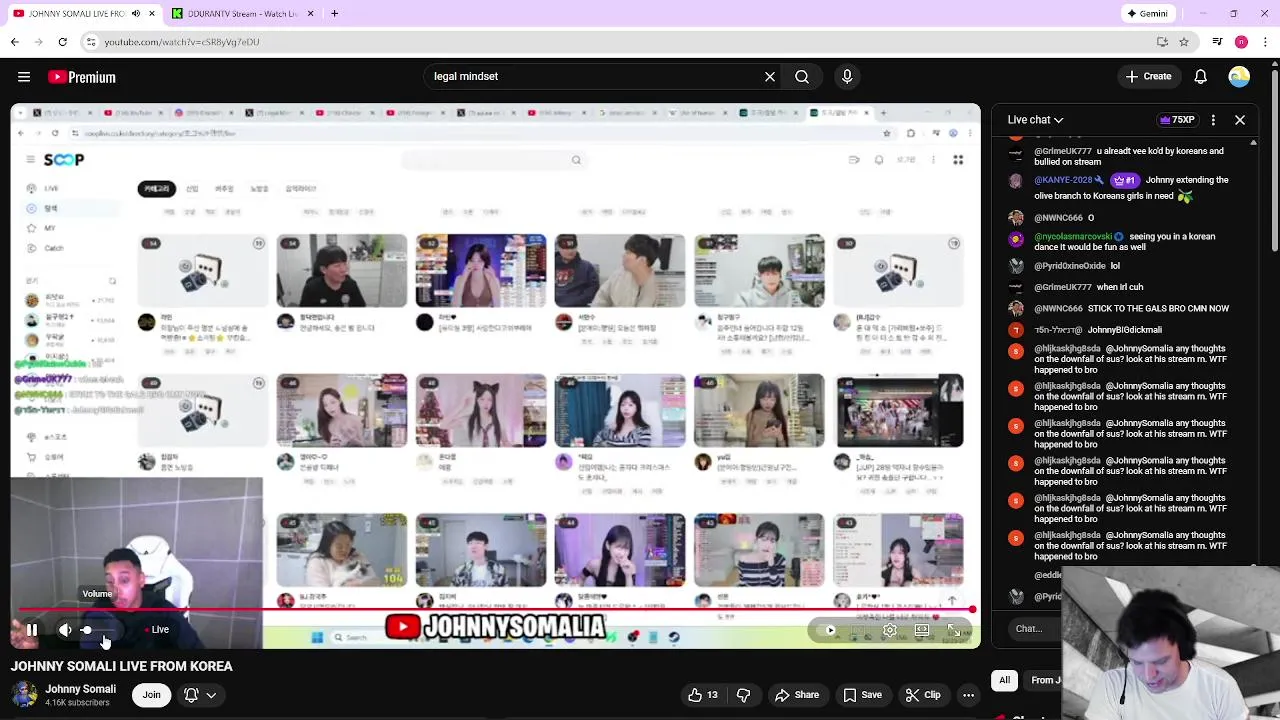Open YouTube notifications bell
The width and height of the screenshot is (1280, 720).
coord(1201,76)
